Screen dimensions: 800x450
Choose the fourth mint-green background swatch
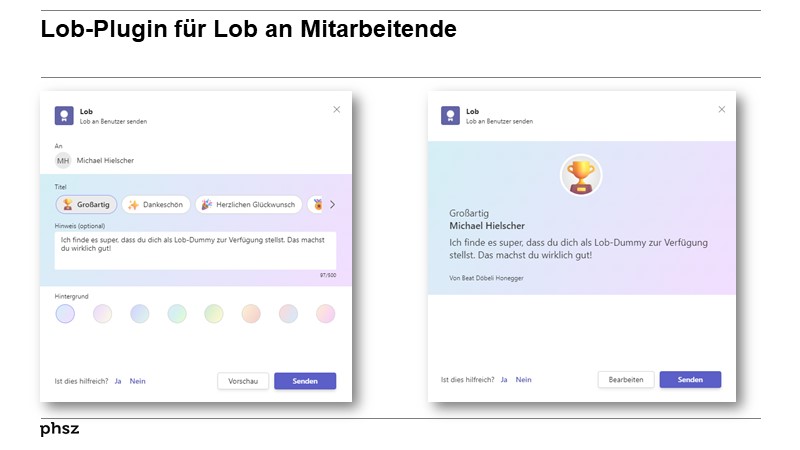(x=177, y=314)
